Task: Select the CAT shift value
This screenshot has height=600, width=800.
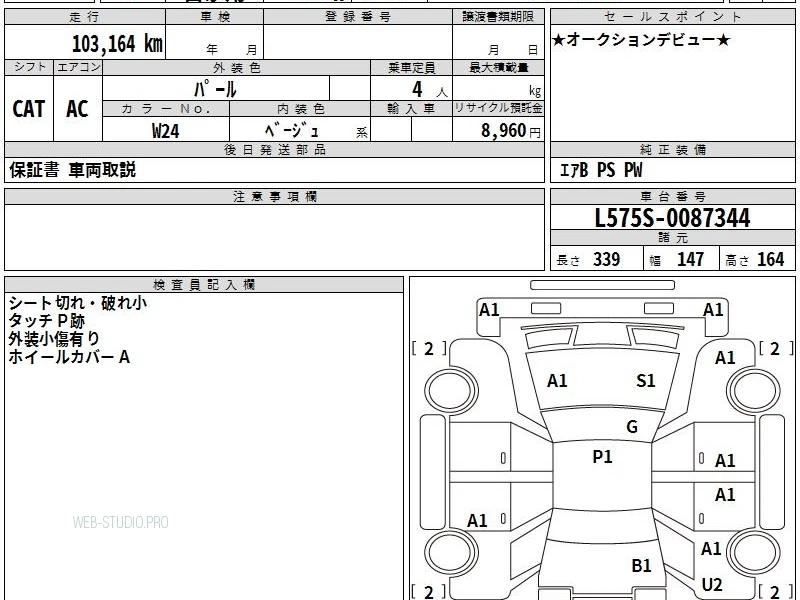Action: click(x=29, y=109)
